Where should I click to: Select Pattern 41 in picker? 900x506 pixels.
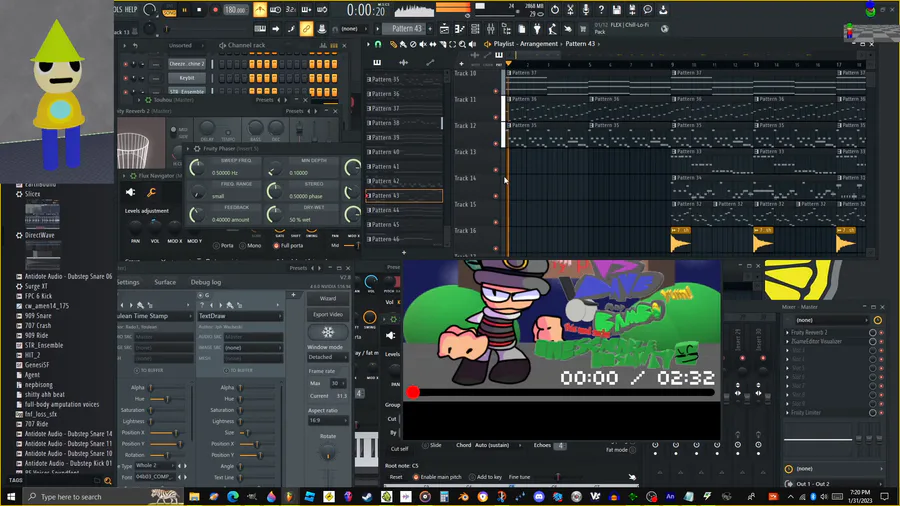click(404, 166)
